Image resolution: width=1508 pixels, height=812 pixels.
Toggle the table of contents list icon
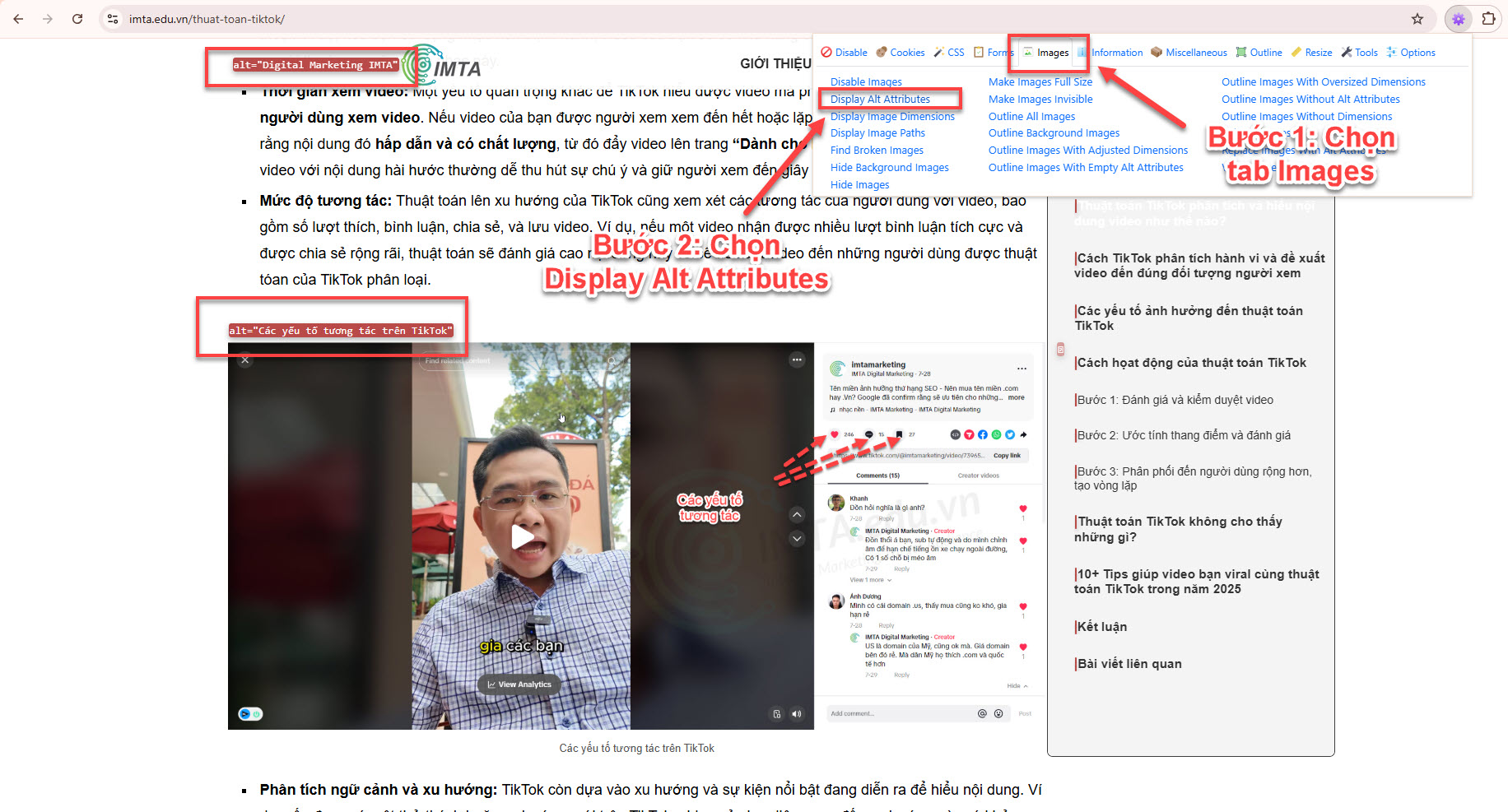click(x=1060, y=349)
